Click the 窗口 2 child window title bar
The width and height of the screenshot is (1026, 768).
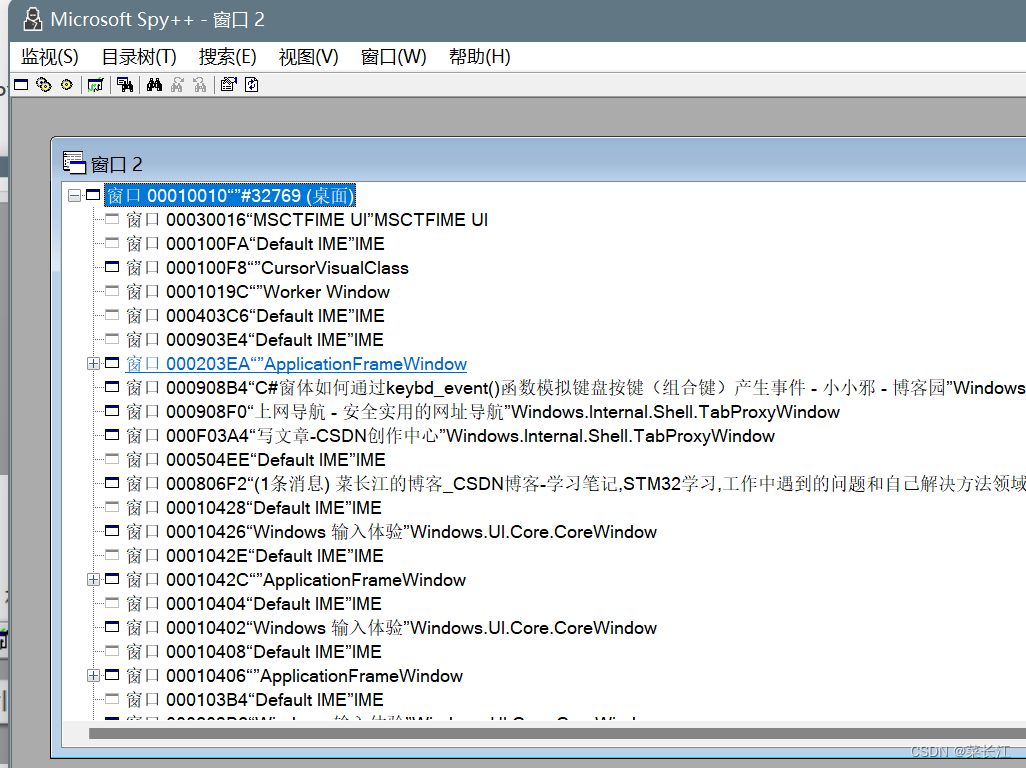(x=539, y=162)
